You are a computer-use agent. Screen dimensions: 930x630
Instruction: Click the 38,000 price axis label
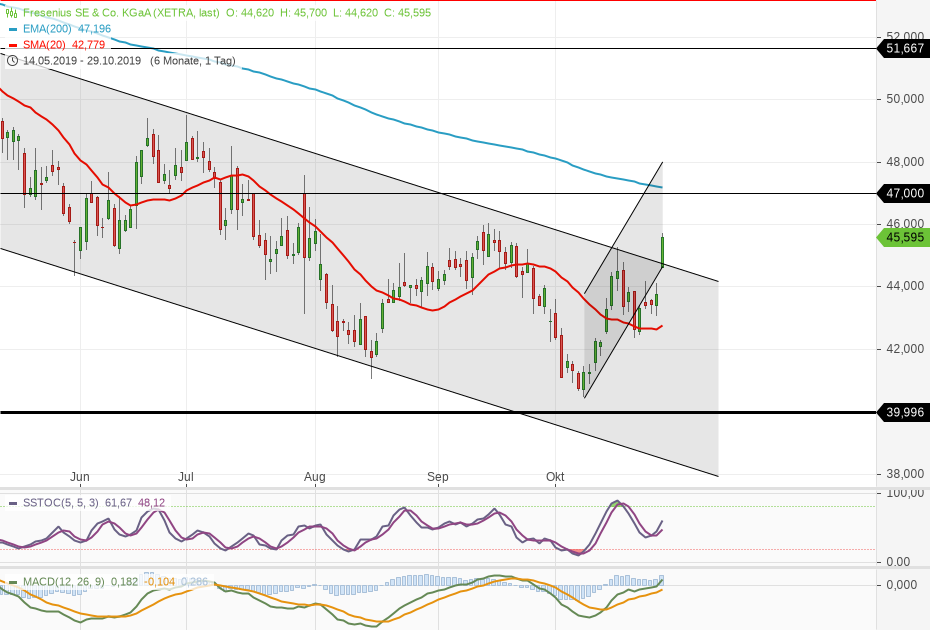904,473
